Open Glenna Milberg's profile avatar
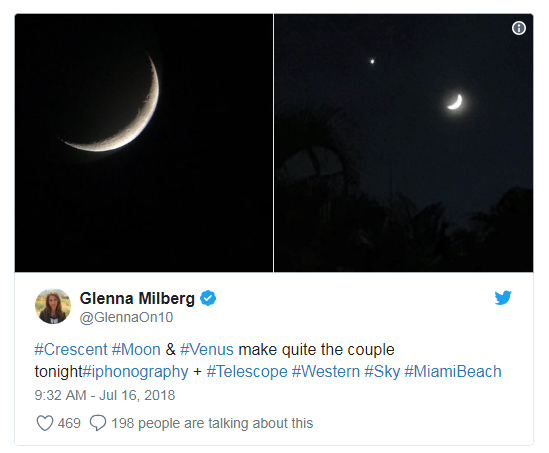The width and height of the screenshot is (549, 453). pyautogui.click(x=53, y=306)
